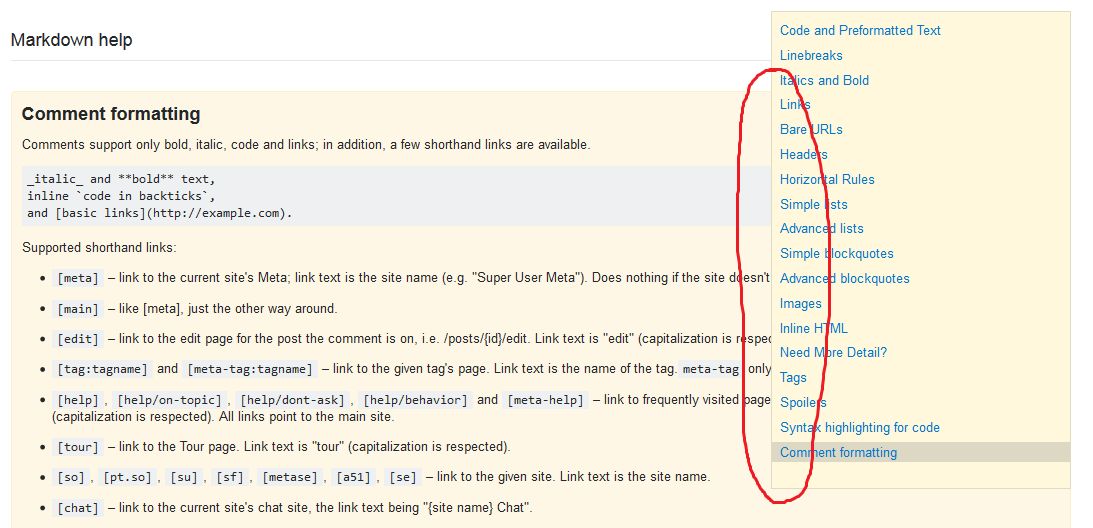Open Advanced lists section
The image size is (1093, 528).
coord(821,229)
